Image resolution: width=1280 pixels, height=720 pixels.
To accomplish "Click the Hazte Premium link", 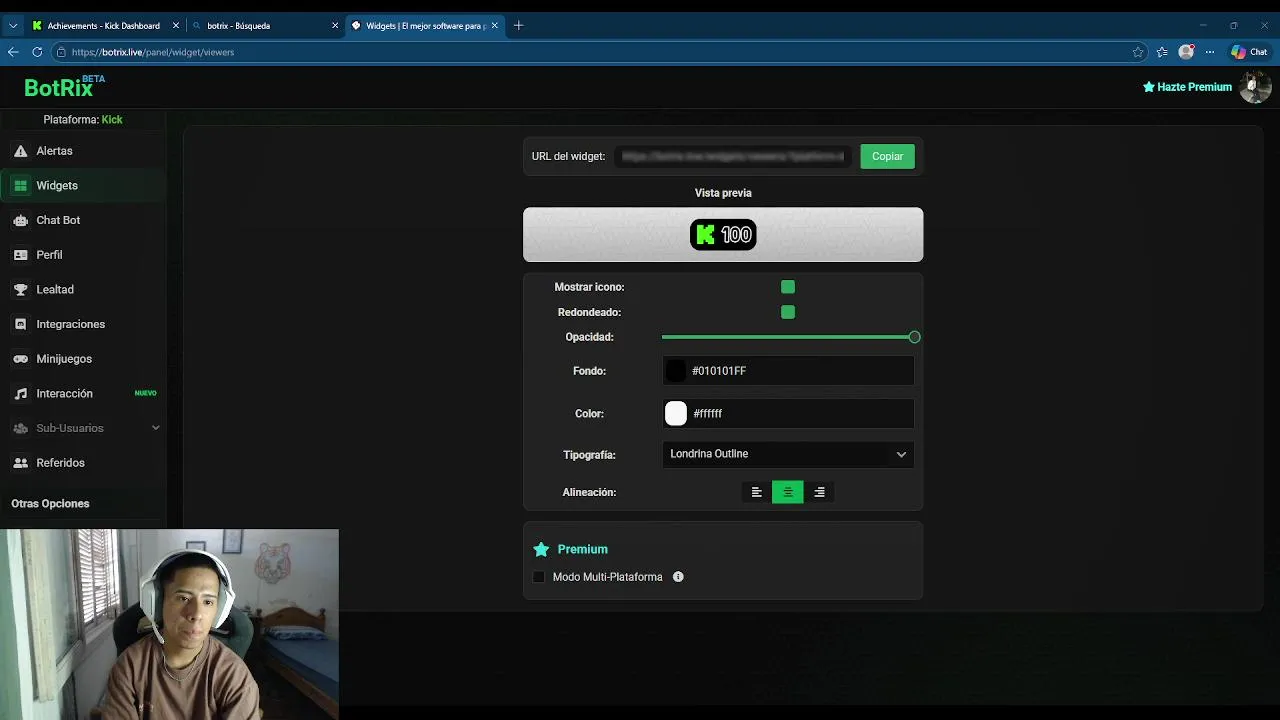I will (1187, 87).
